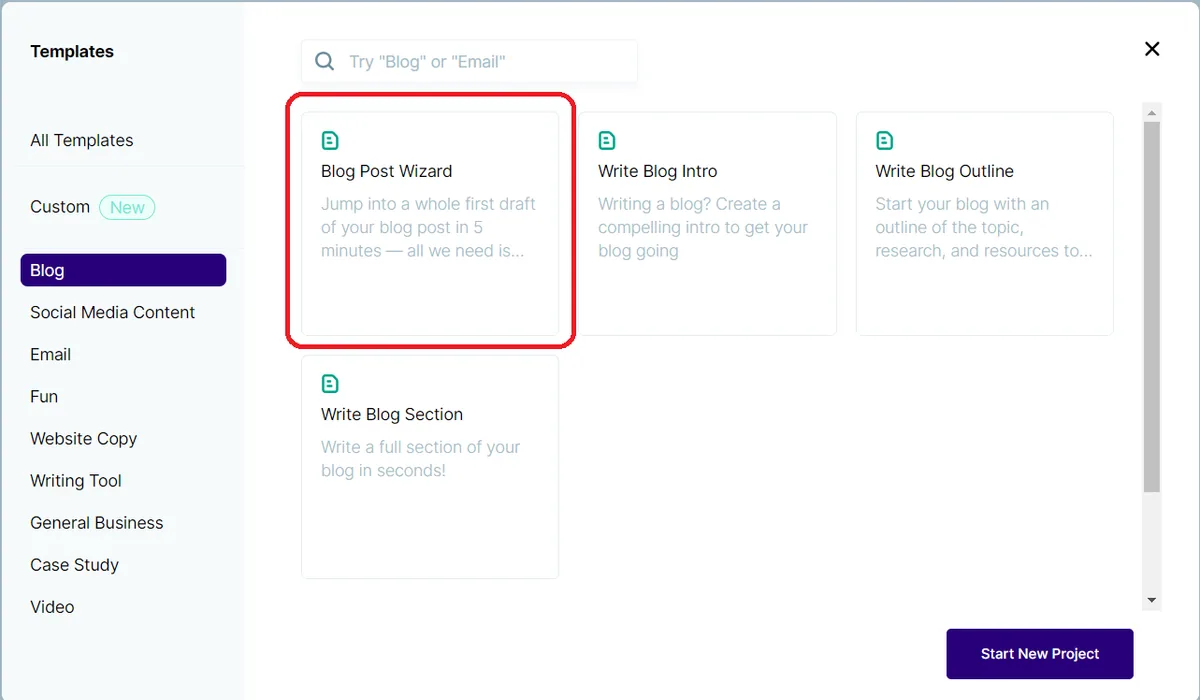
Task: Click the vertical scrollbar thumb
Action: [1152, 306]
